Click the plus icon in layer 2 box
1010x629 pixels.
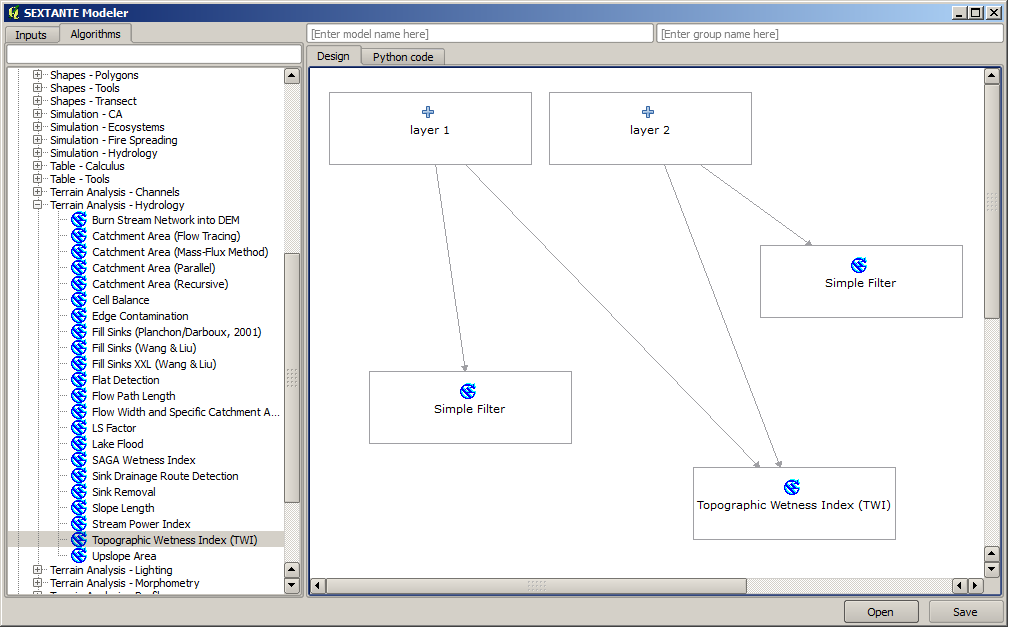pyautogui.click(x=648, y=112)
